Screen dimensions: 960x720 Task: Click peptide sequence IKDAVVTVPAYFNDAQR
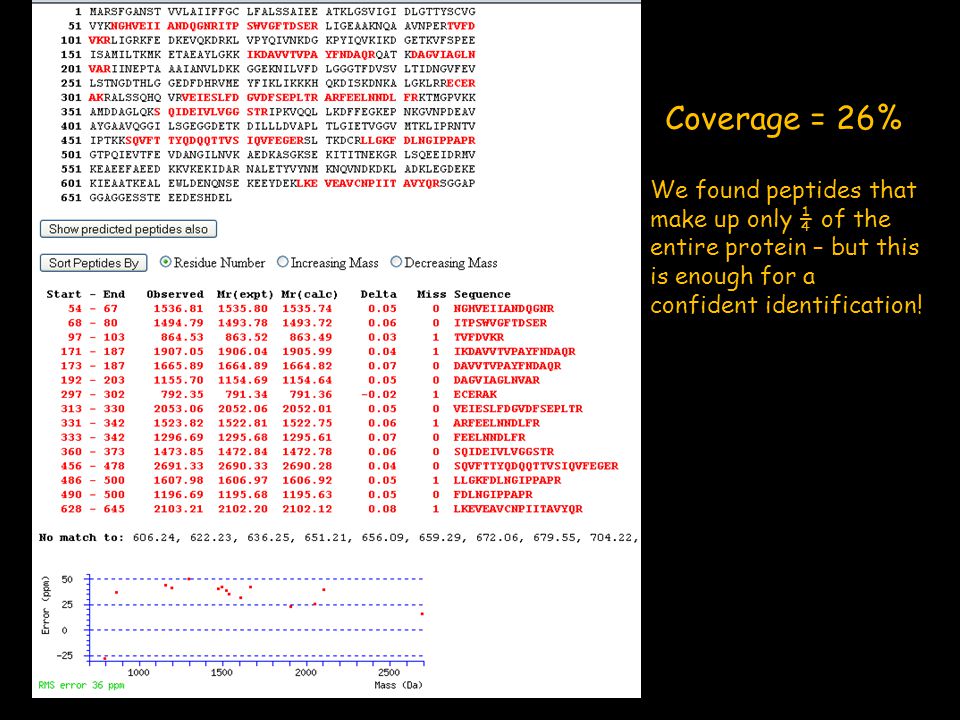[514, 351]
